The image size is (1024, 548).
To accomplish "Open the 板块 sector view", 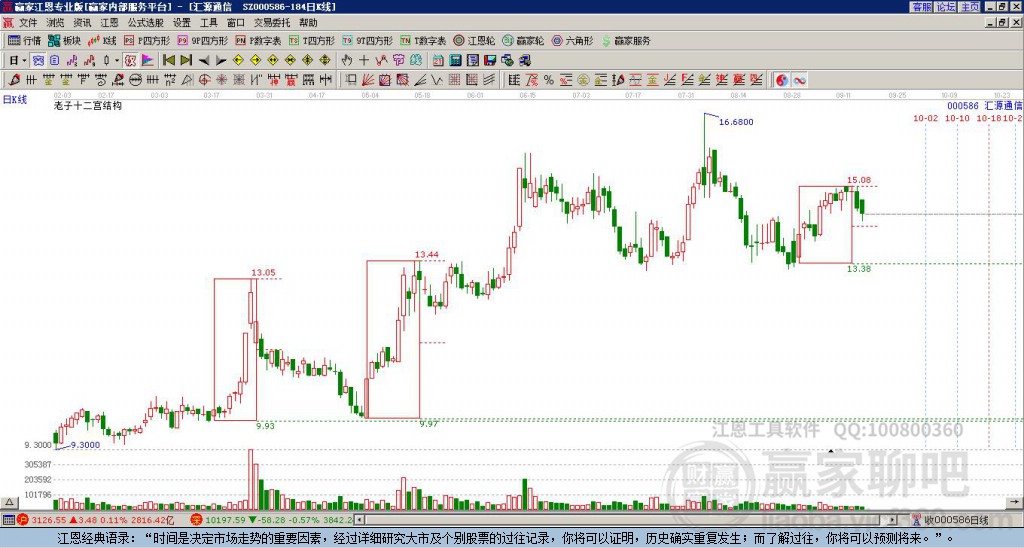I will pyautogui.click(x=64, y=40).
